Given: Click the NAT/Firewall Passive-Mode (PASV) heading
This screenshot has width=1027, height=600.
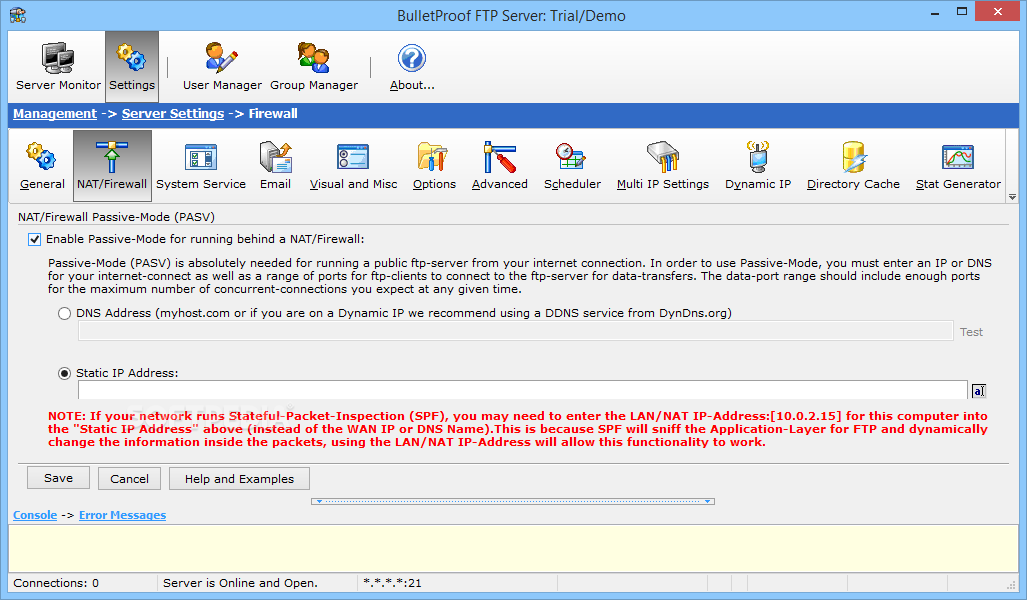Looking at the screenshot, I should pos(116,217).
